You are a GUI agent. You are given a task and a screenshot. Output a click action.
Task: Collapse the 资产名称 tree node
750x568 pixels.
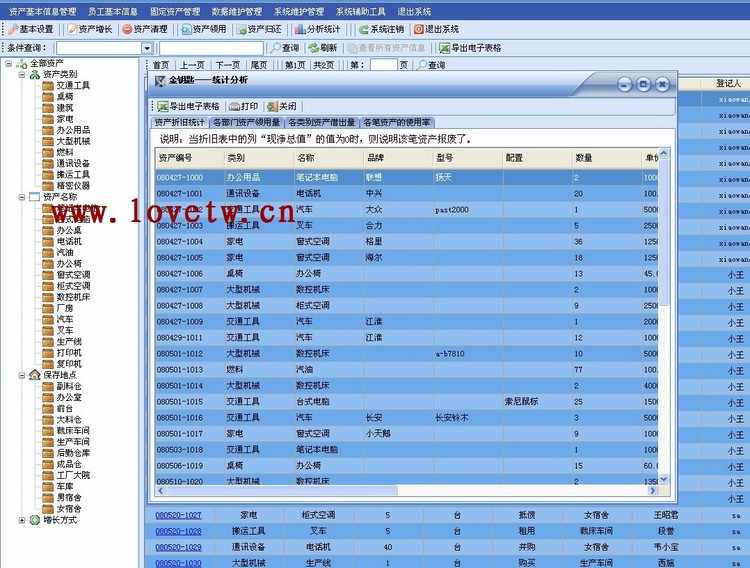click(x=22, y=197)
